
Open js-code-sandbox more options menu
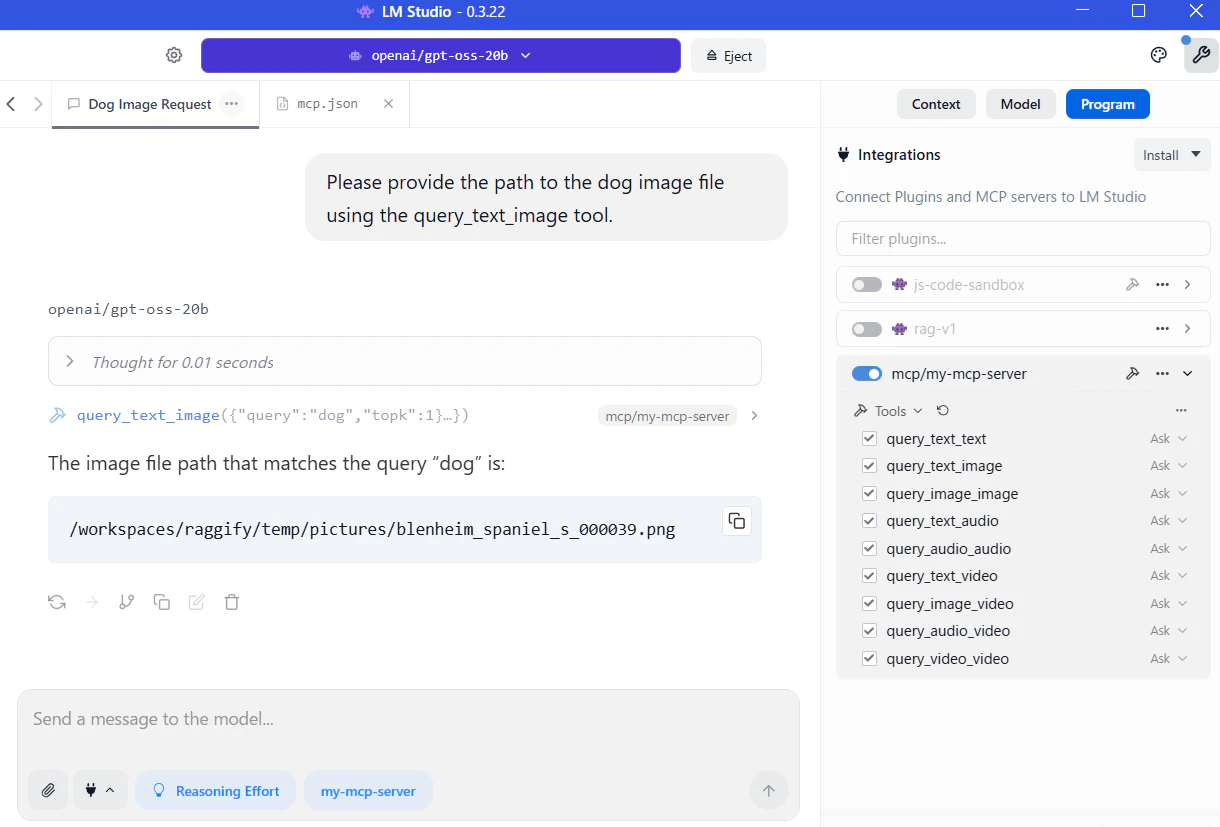[x=1162, y=285]
